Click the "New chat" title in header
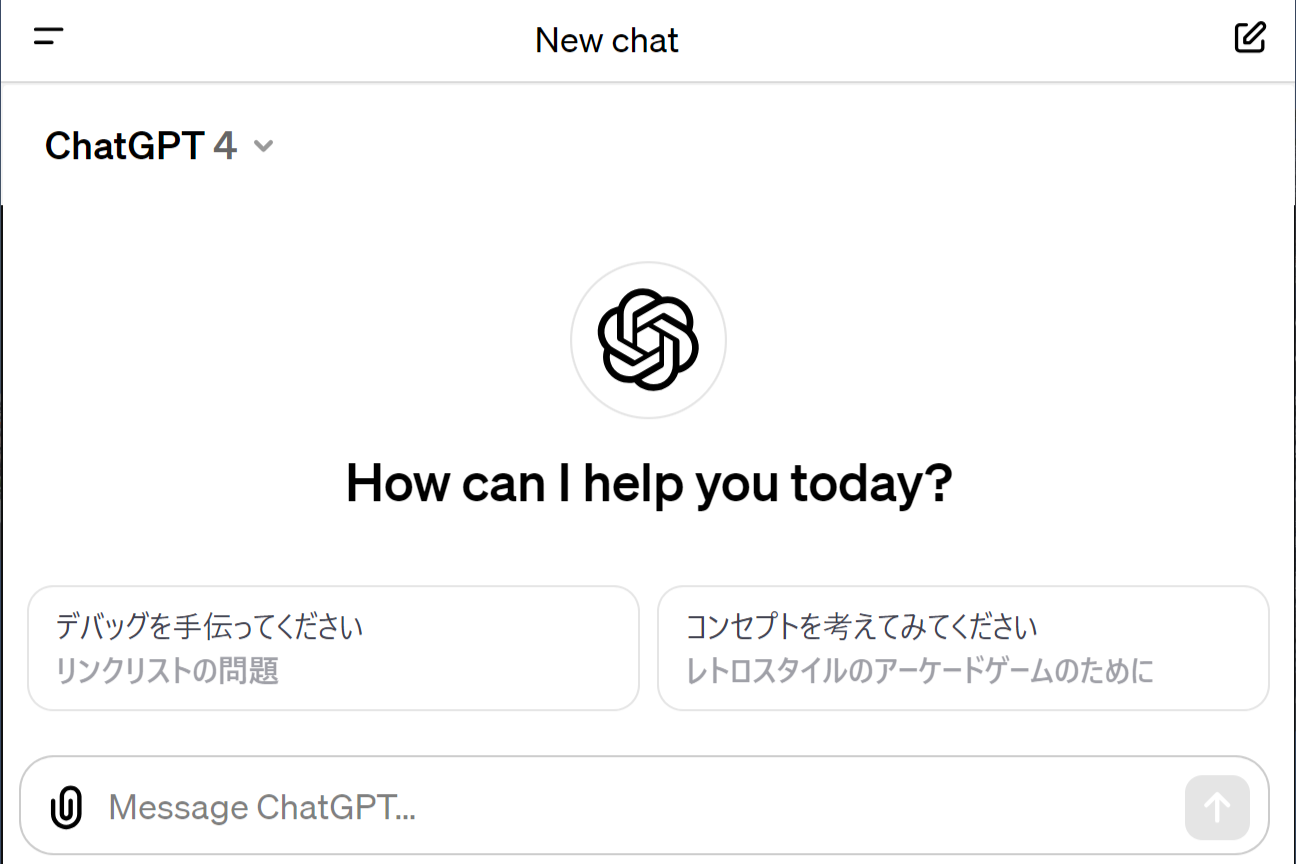 pyautogui.click(x=606, y=41)
